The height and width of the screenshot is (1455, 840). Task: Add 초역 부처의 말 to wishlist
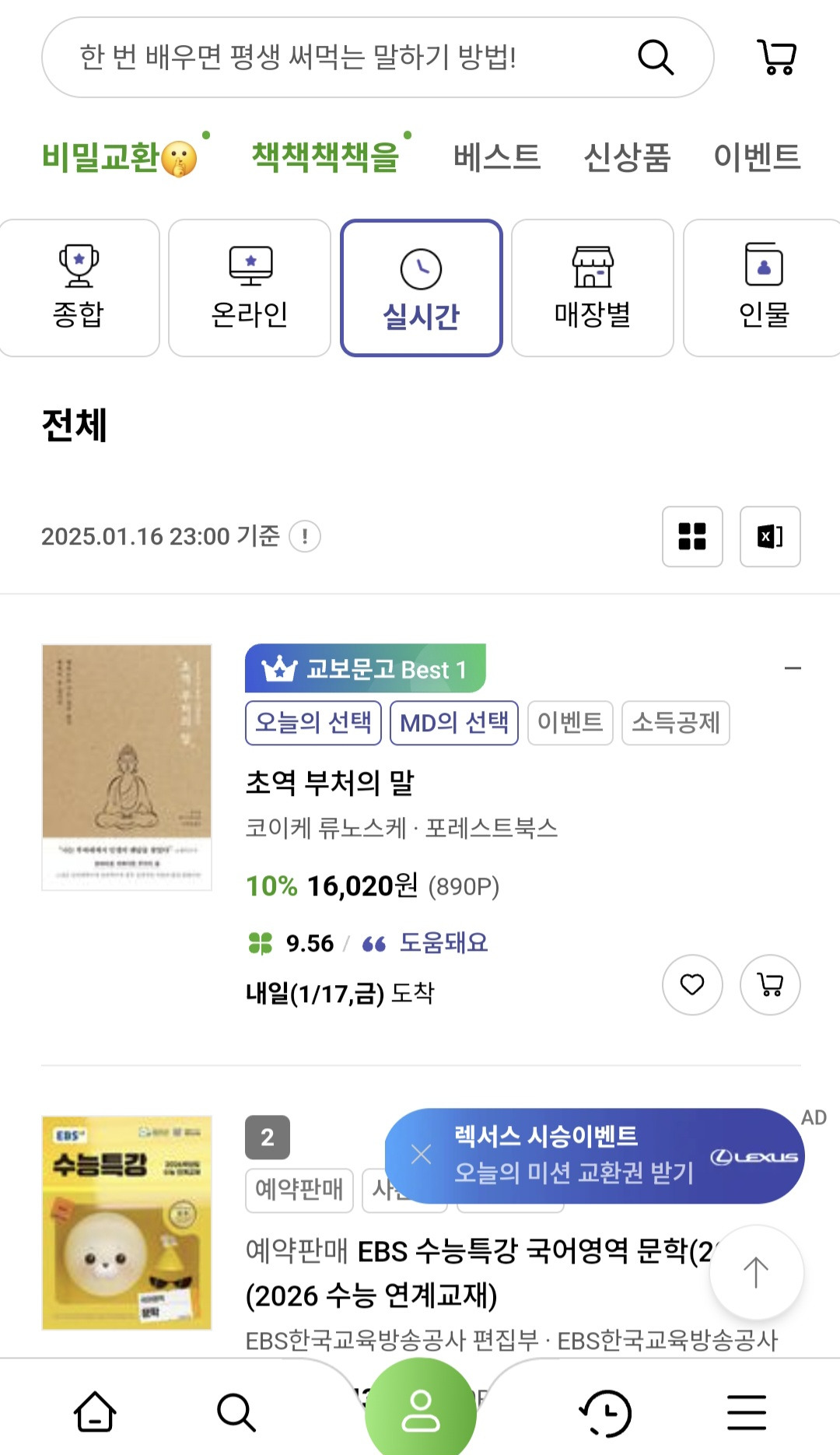692,985
